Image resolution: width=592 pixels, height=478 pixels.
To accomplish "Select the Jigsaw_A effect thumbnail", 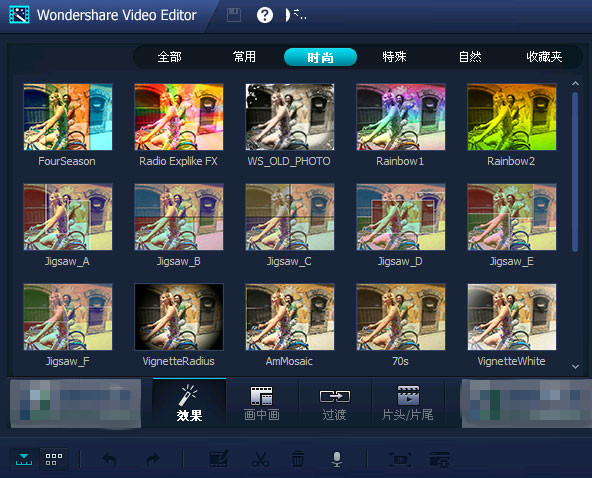I will click(68, 217).
